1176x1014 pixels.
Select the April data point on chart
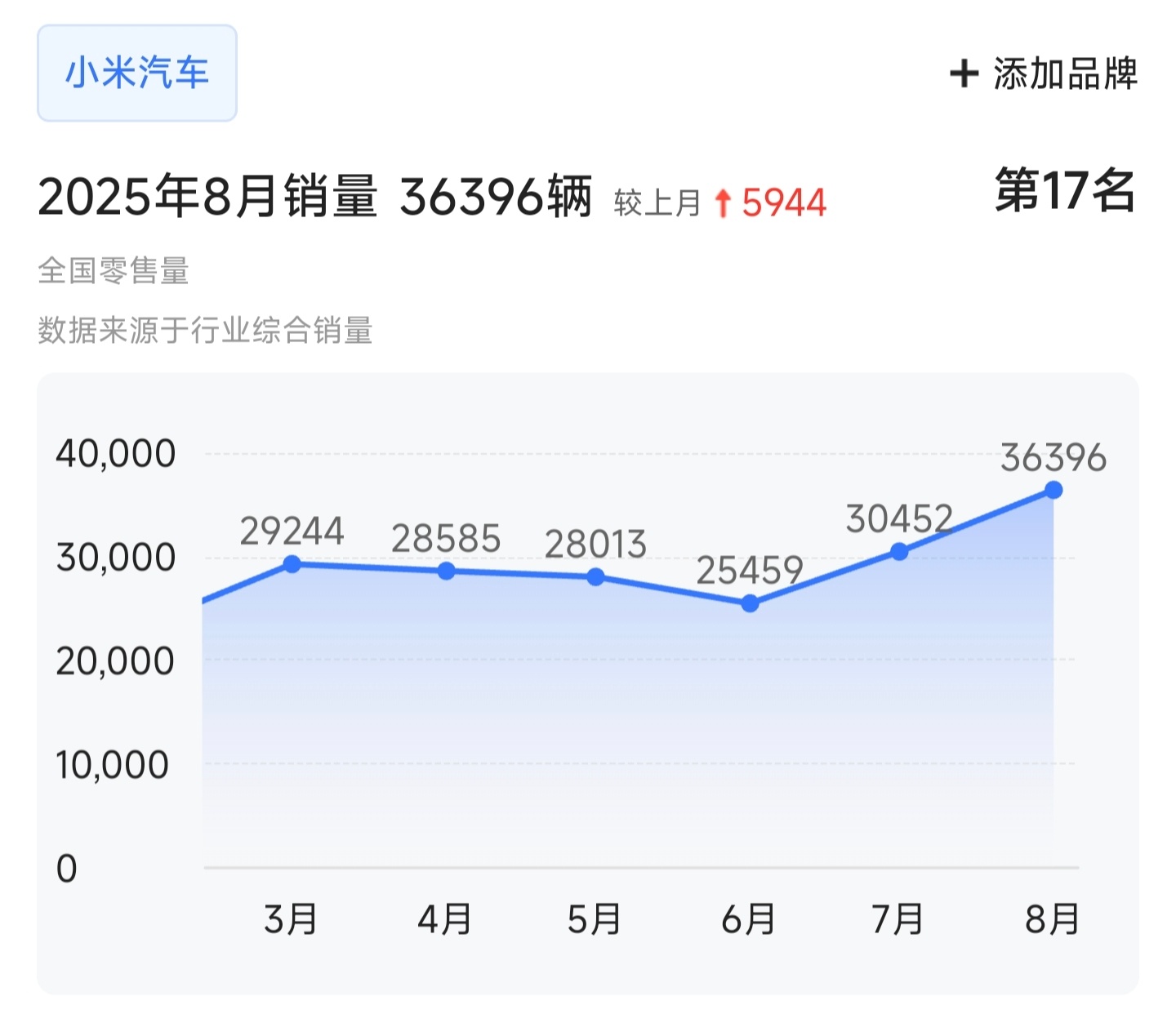click(446, 571)
